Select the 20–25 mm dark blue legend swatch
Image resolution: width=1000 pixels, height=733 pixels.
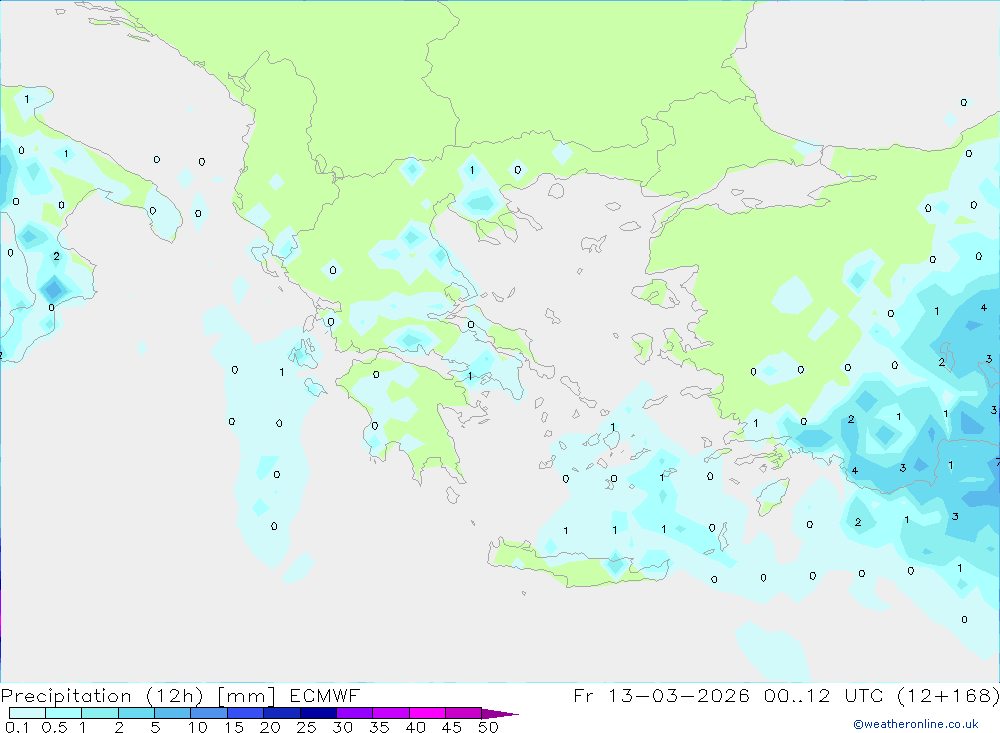(x=281, y=713)
